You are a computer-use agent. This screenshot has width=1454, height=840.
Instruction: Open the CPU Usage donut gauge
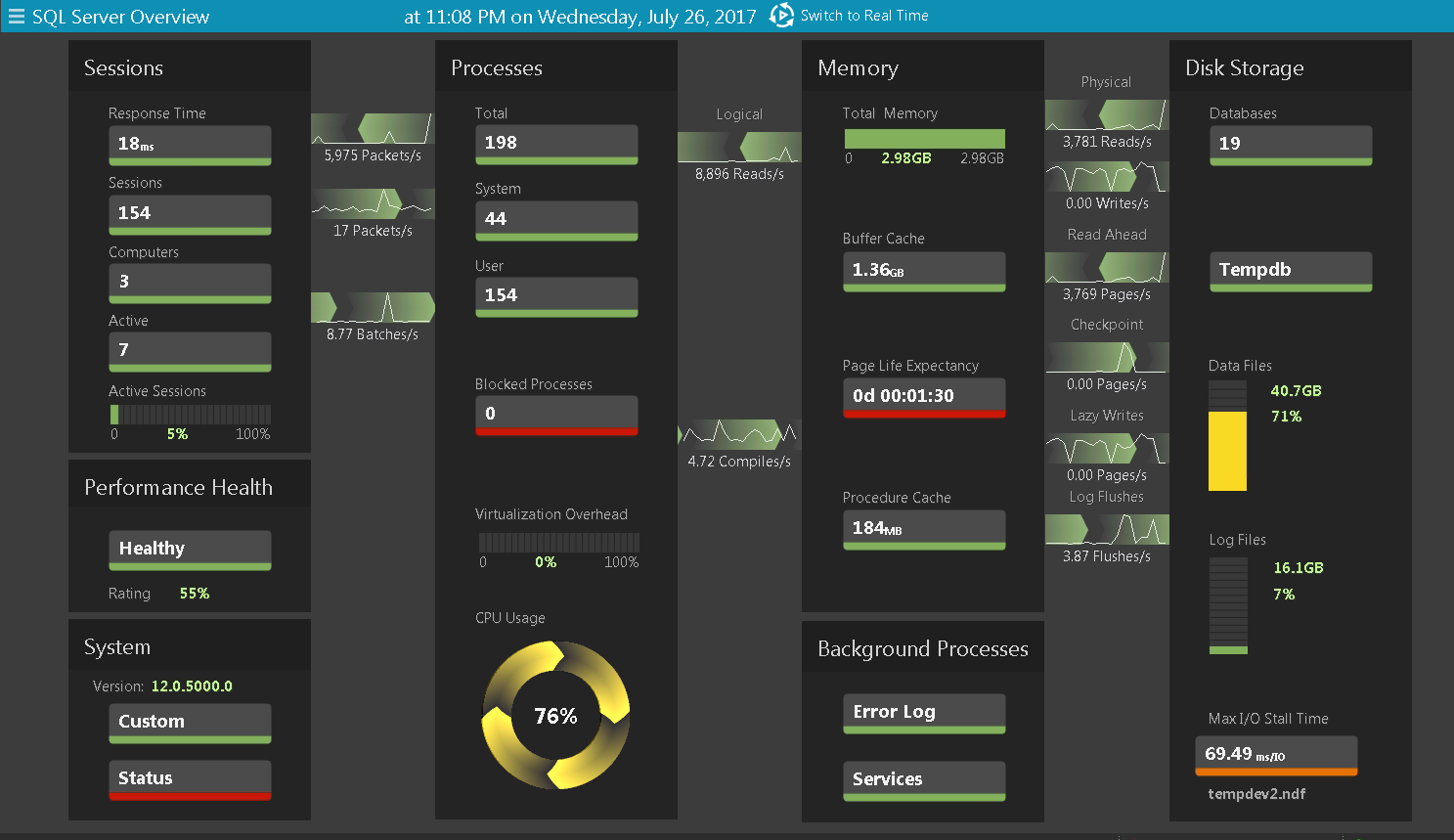pyautogui.click(x=555, y=716)
